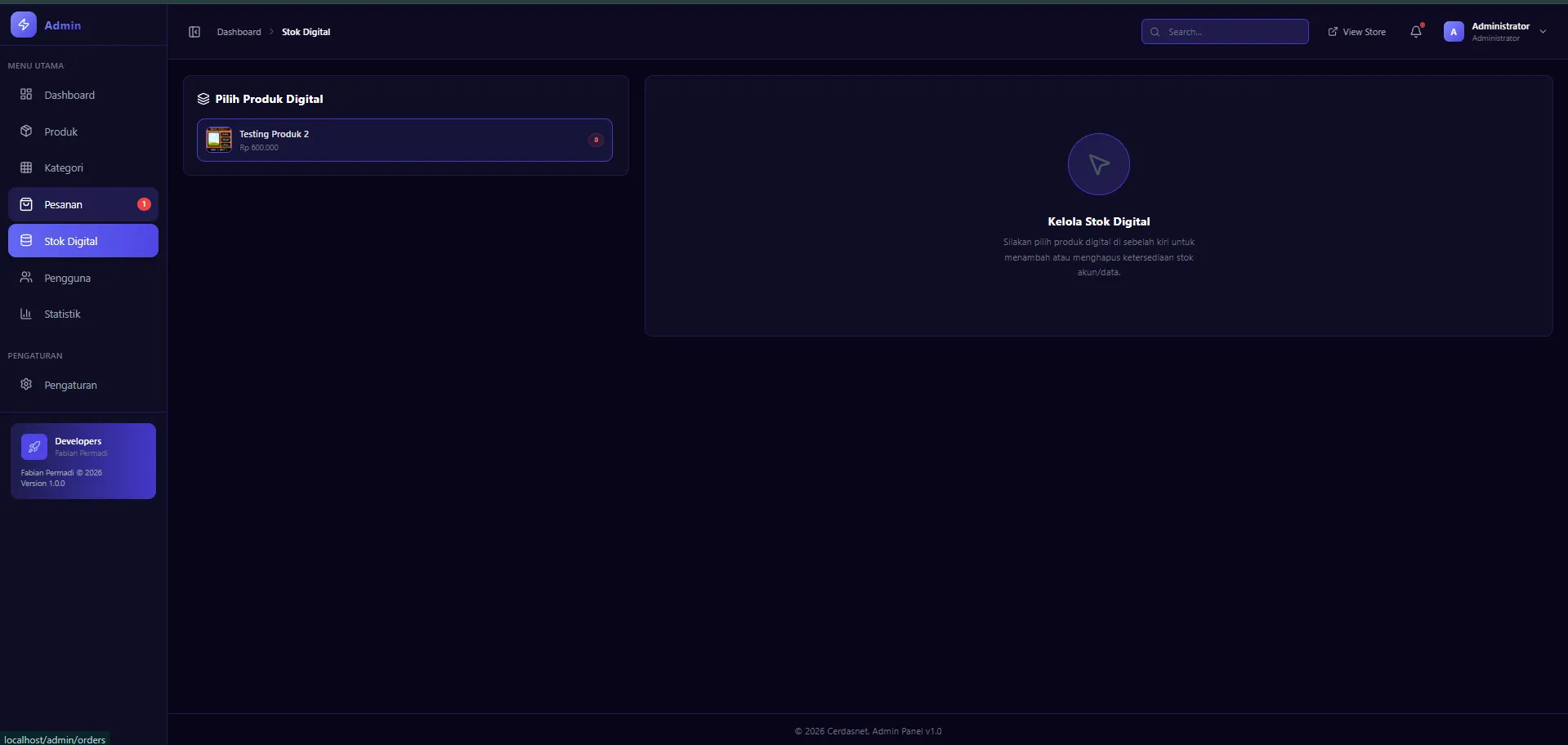Image resolution: width=1568 pixels, height=745 pixels.
Task: Click the Pesanan notification badge
Action: coord(144,204)
